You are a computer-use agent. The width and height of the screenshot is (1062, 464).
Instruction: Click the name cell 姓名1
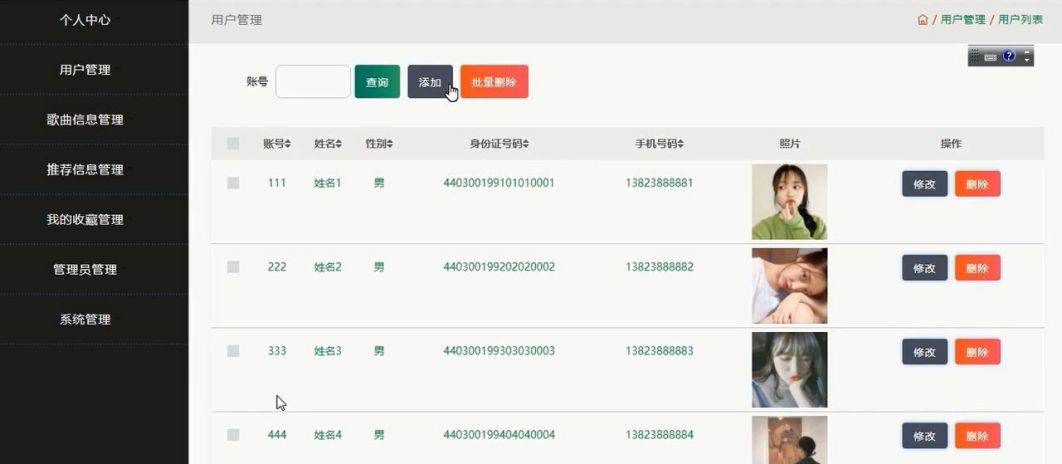pyautogui.click(x=328, y=183)
